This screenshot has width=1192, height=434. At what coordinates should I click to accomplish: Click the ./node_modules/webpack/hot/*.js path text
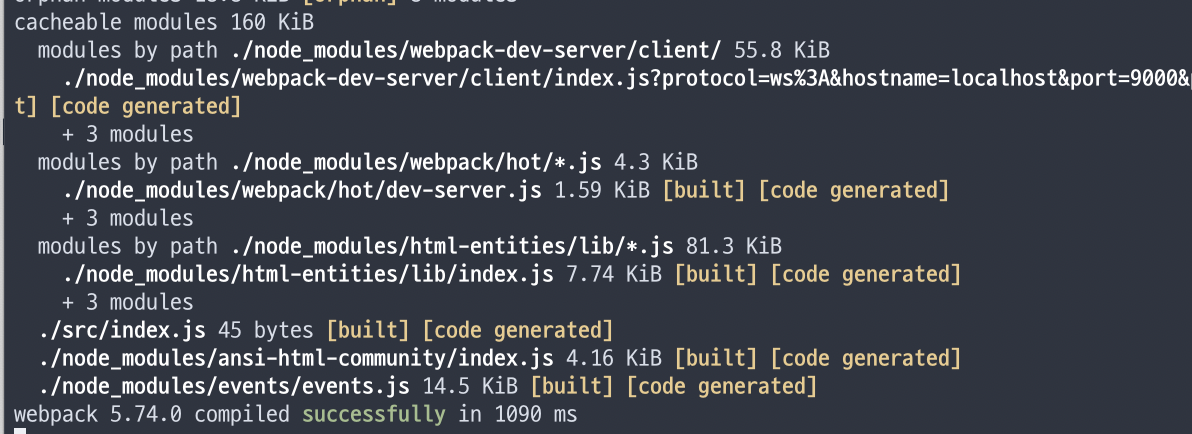coord(416,163)
